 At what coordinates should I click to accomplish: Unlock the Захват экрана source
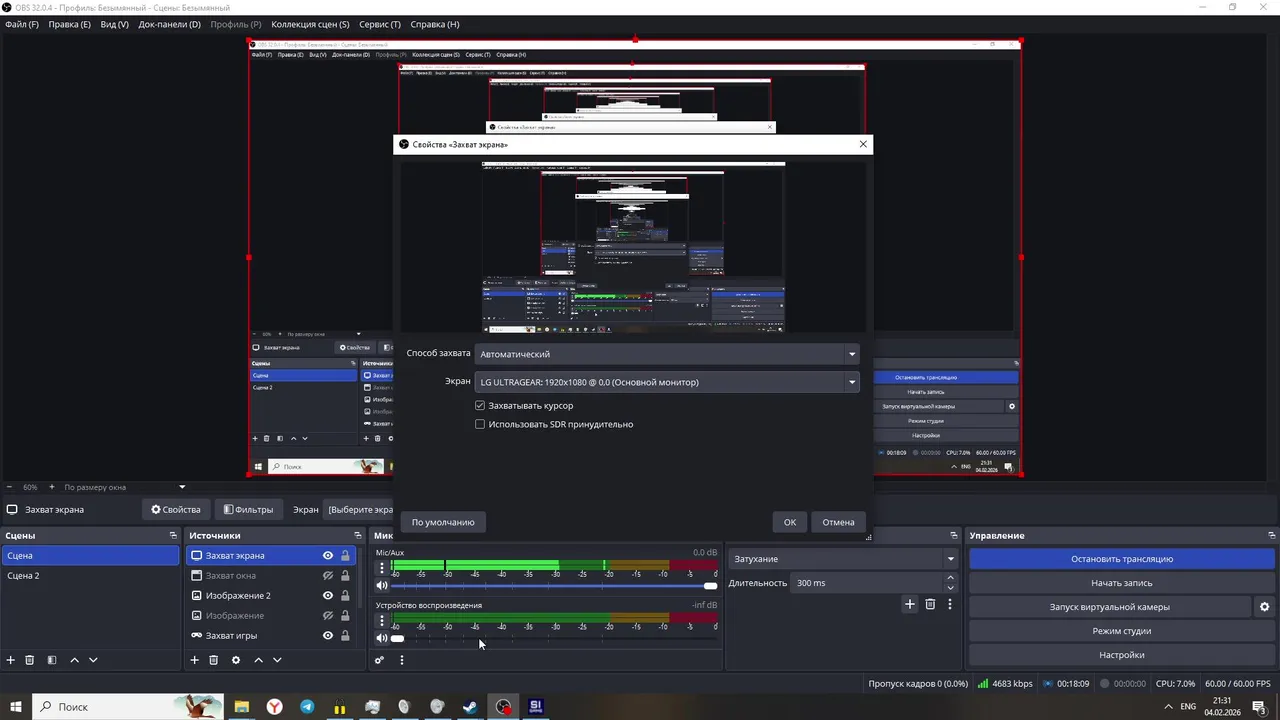(345, 556)
